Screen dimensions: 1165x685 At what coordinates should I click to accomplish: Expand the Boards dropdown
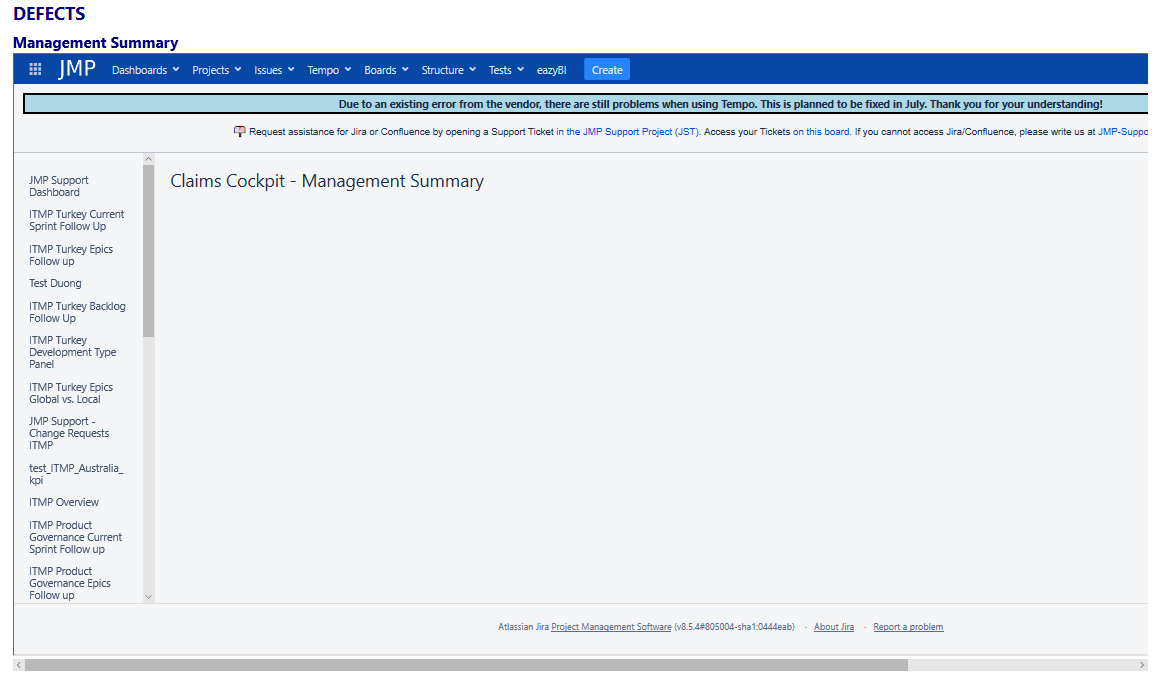point(386,70)
